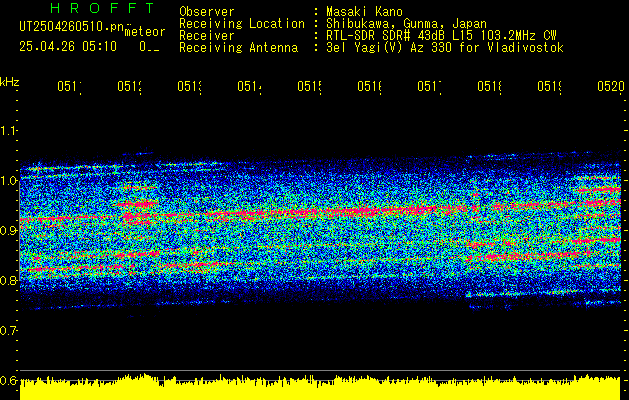The width and height of the screenshot is (629, 400).
Task: Select the observer name Masaki Kano
Action: coord(364,11)
